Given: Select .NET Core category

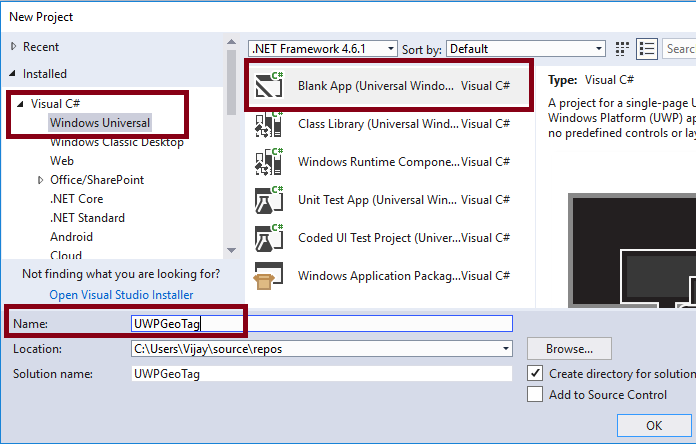Looking at the screenshot, I should point(76,199).
